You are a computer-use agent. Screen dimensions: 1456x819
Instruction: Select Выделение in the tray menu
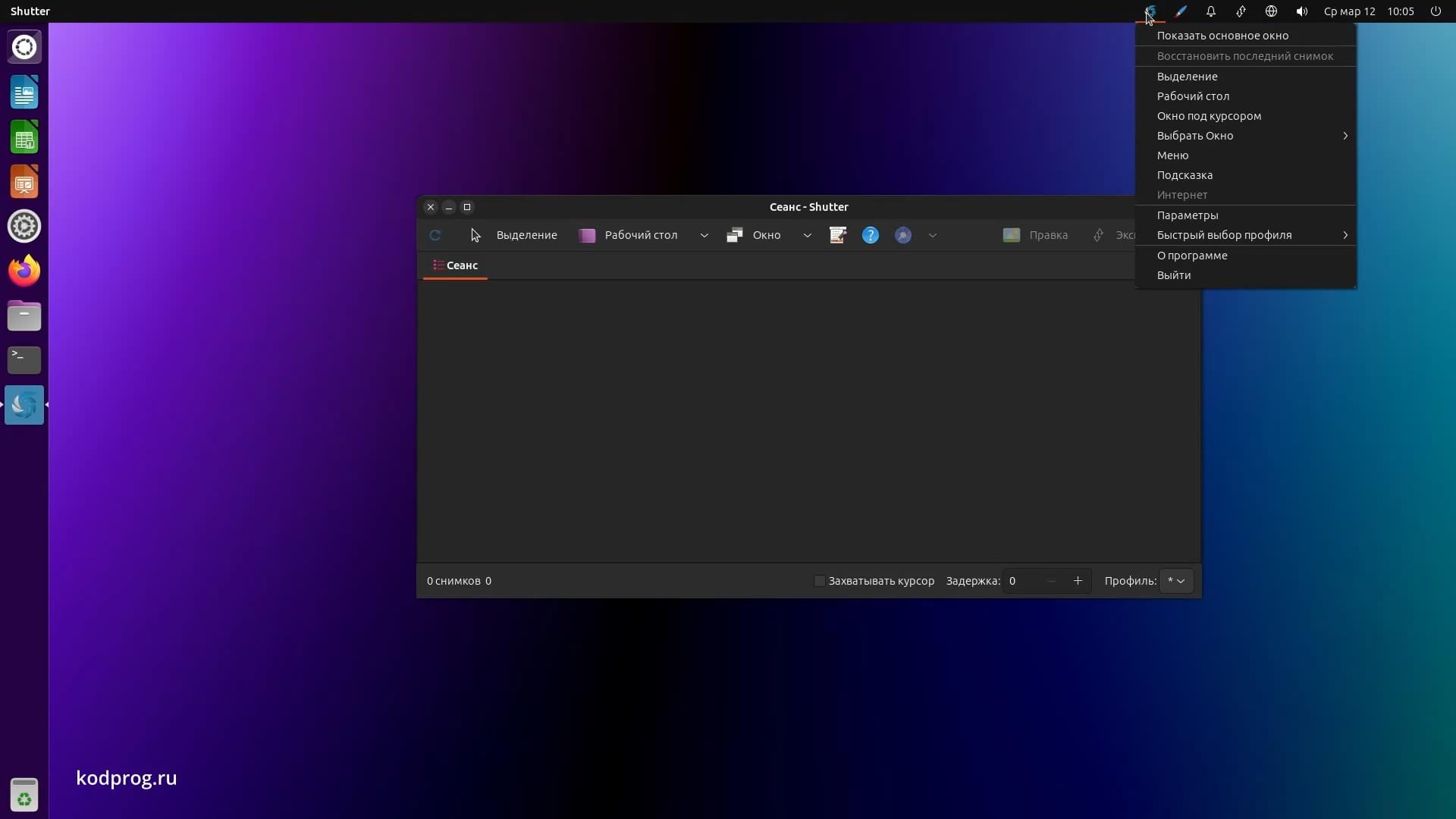pos(1245,77)
